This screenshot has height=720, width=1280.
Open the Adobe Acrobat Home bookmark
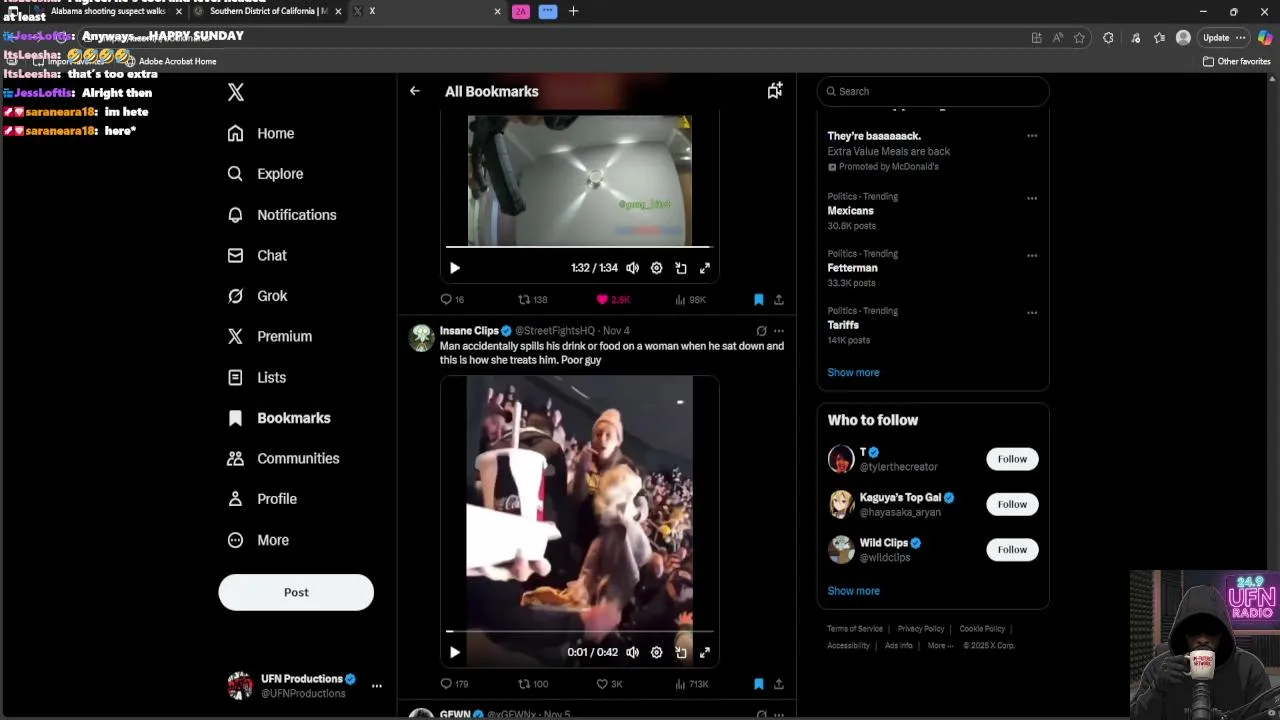pyautogui.click(x=171, y=61)
